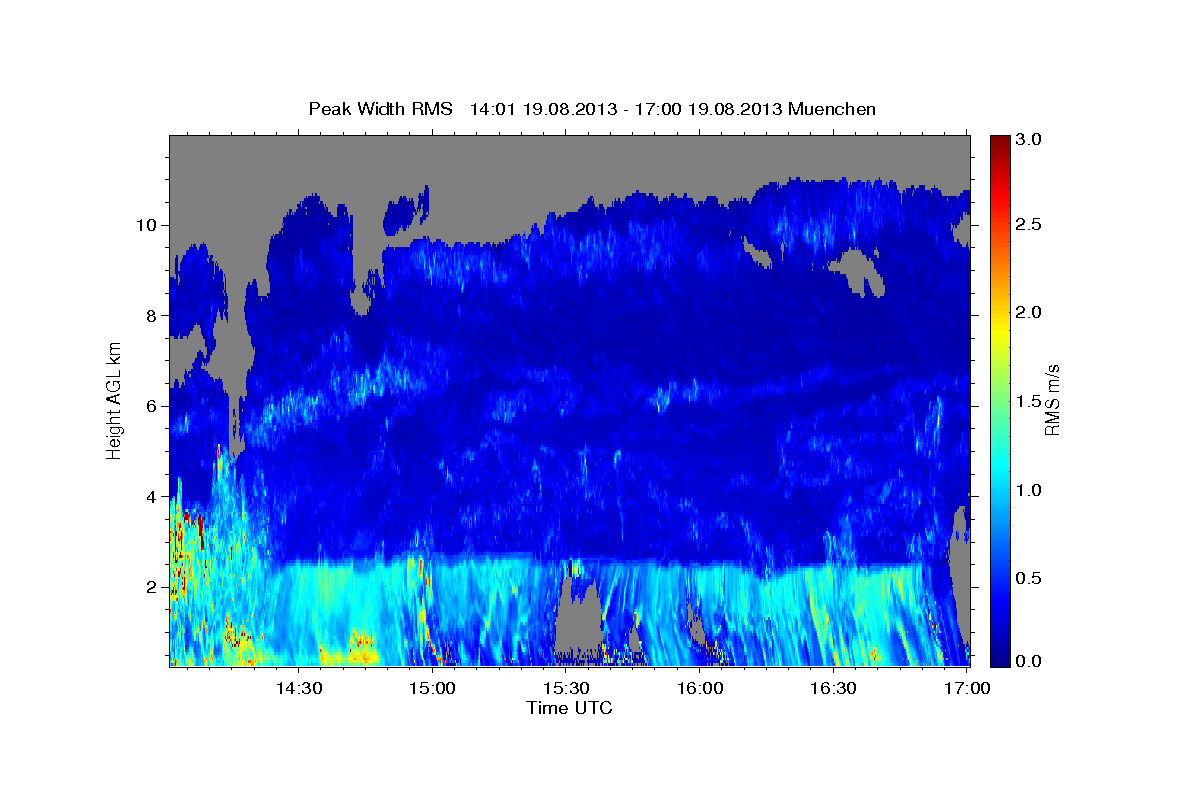Screen dimensions: 1200x800
Task: Click the 15:30 time tick label
Action: [566, 688]
